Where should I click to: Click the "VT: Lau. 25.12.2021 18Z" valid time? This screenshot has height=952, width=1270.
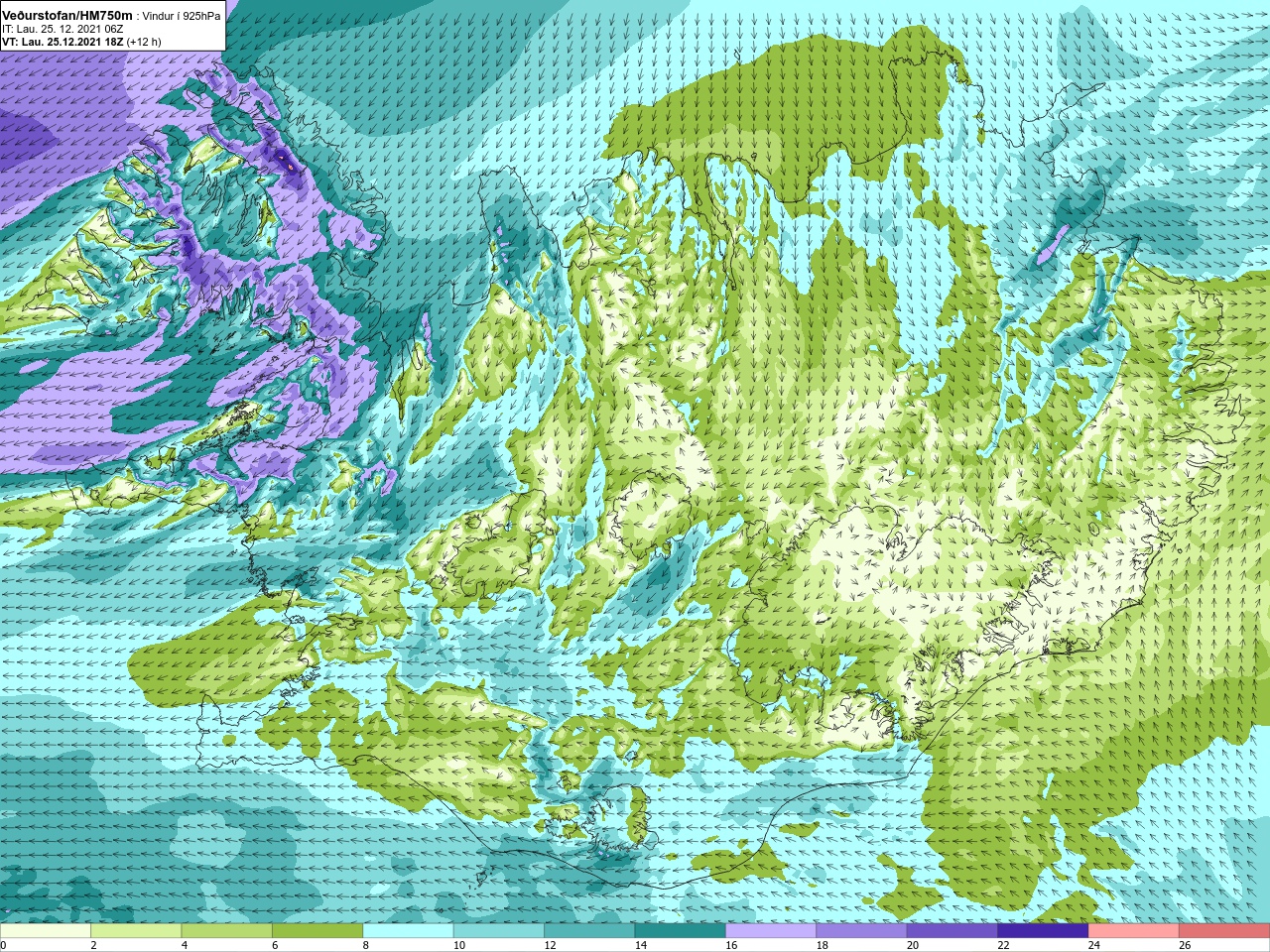tap(62, 42)
